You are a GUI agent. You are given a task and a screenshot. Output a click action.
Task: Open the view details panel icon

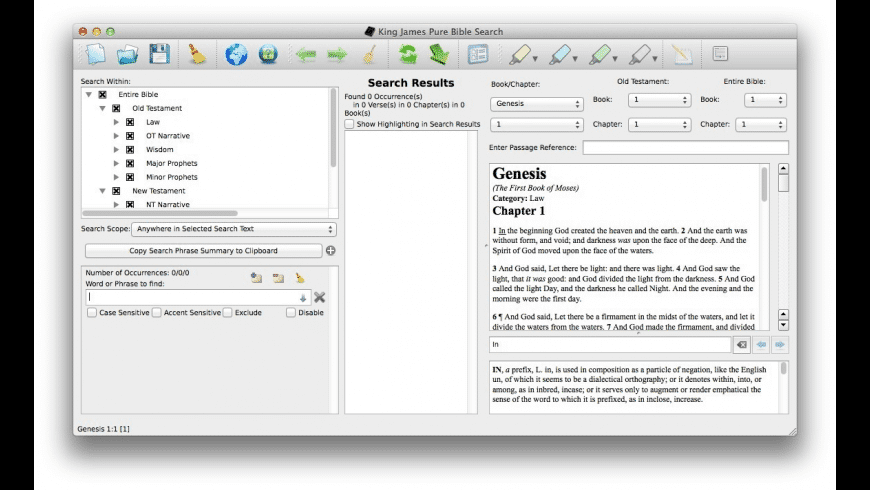[x=478, y=54]
